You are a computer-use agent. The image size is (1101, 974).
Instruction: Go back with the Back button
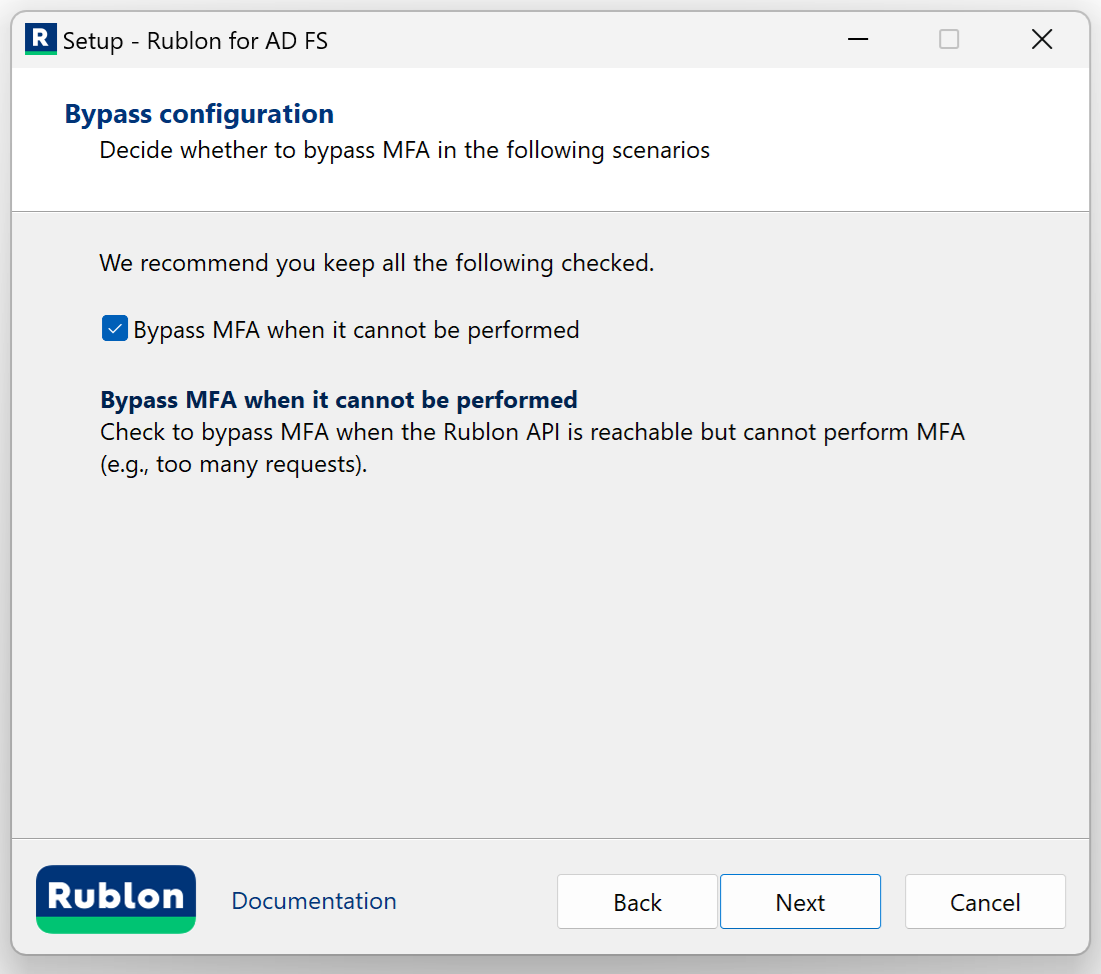pos(637,902)
